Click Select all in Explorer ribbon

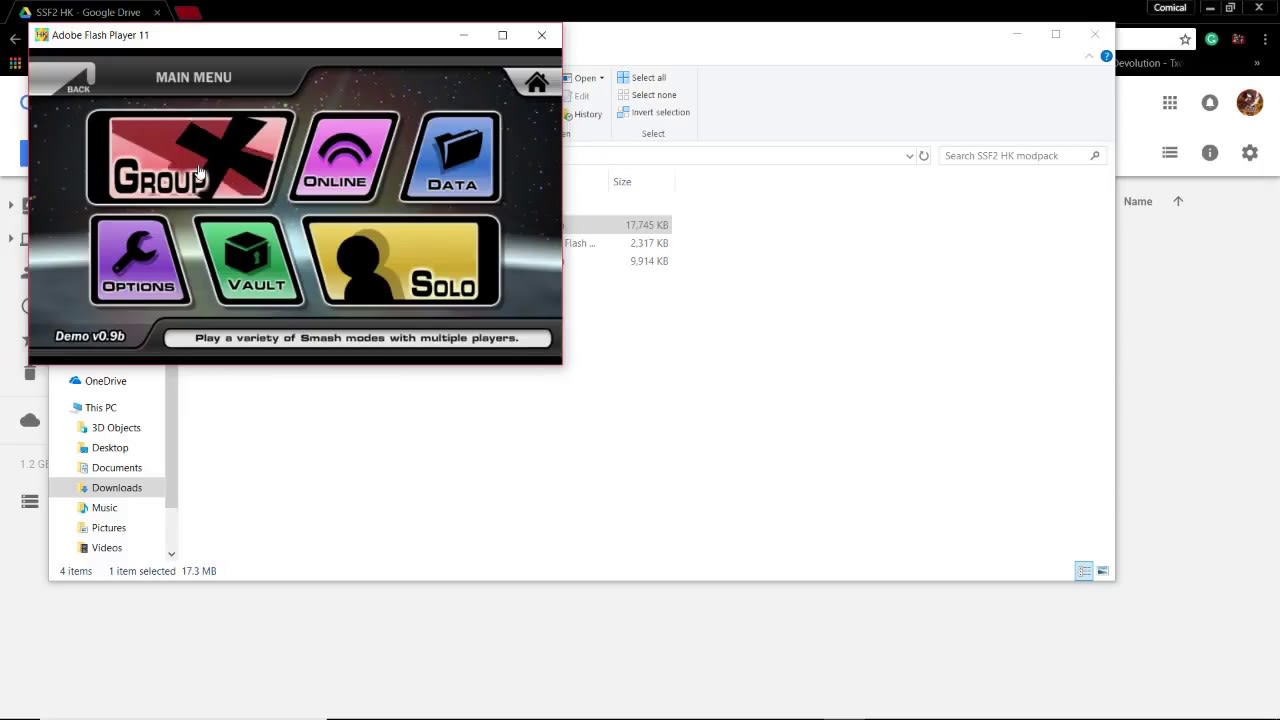coord(641,77)
